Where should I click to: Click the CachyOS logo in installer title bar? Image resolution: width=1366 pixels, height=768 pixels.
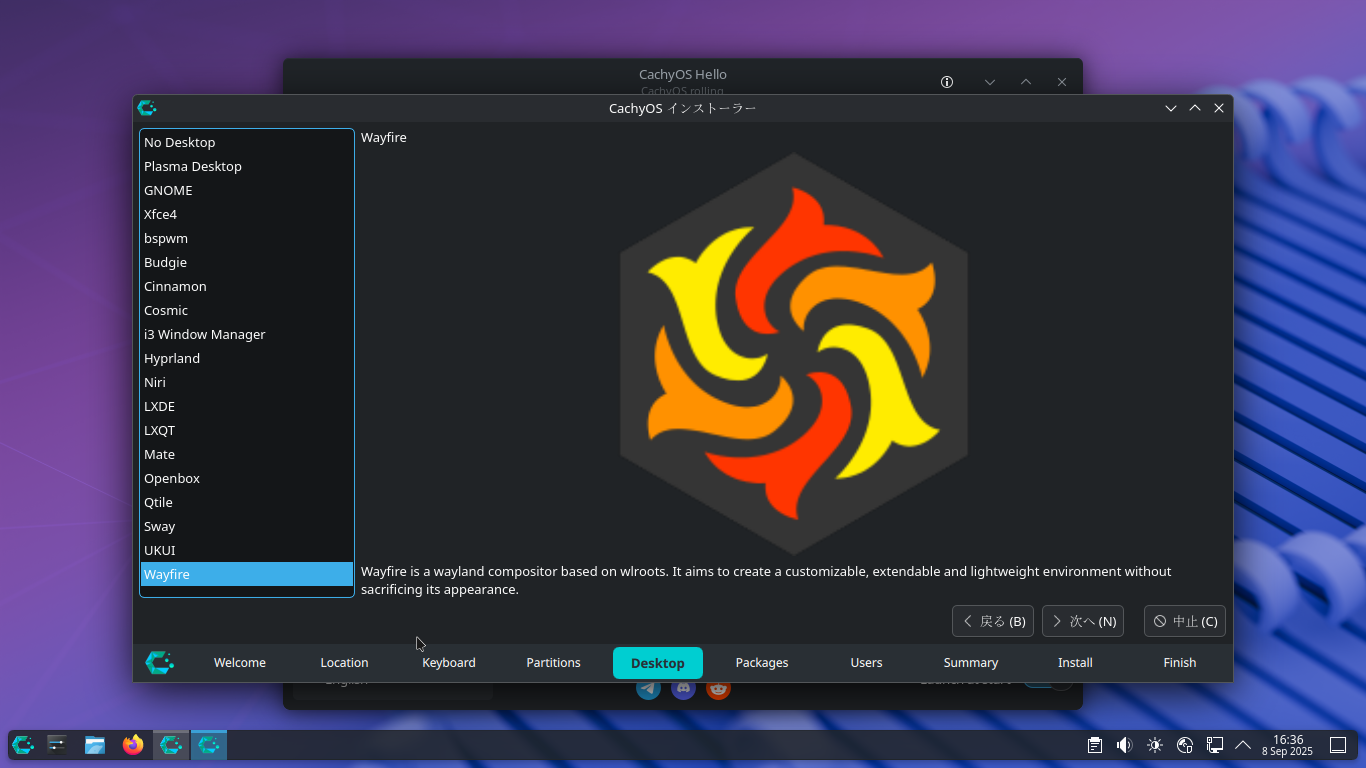[147, 108]
